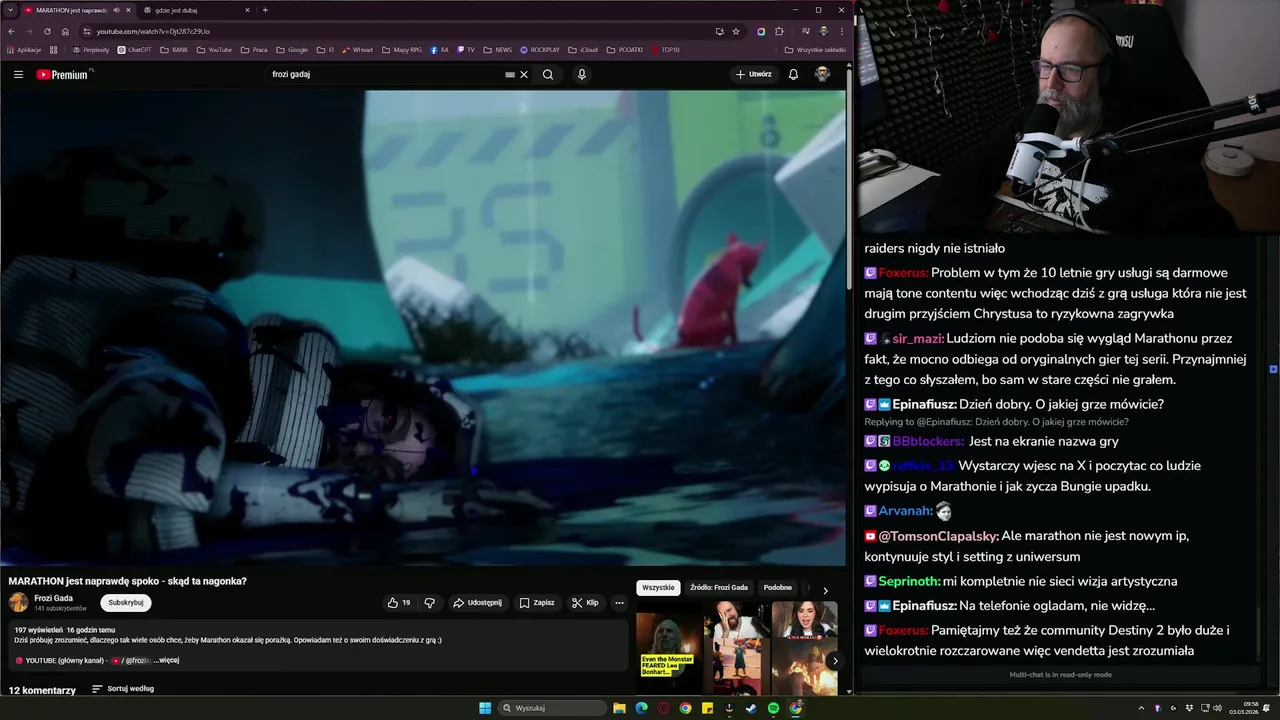Open File Explorer from the taskbar
1280x720 pixels.
(x=619, y=708)
